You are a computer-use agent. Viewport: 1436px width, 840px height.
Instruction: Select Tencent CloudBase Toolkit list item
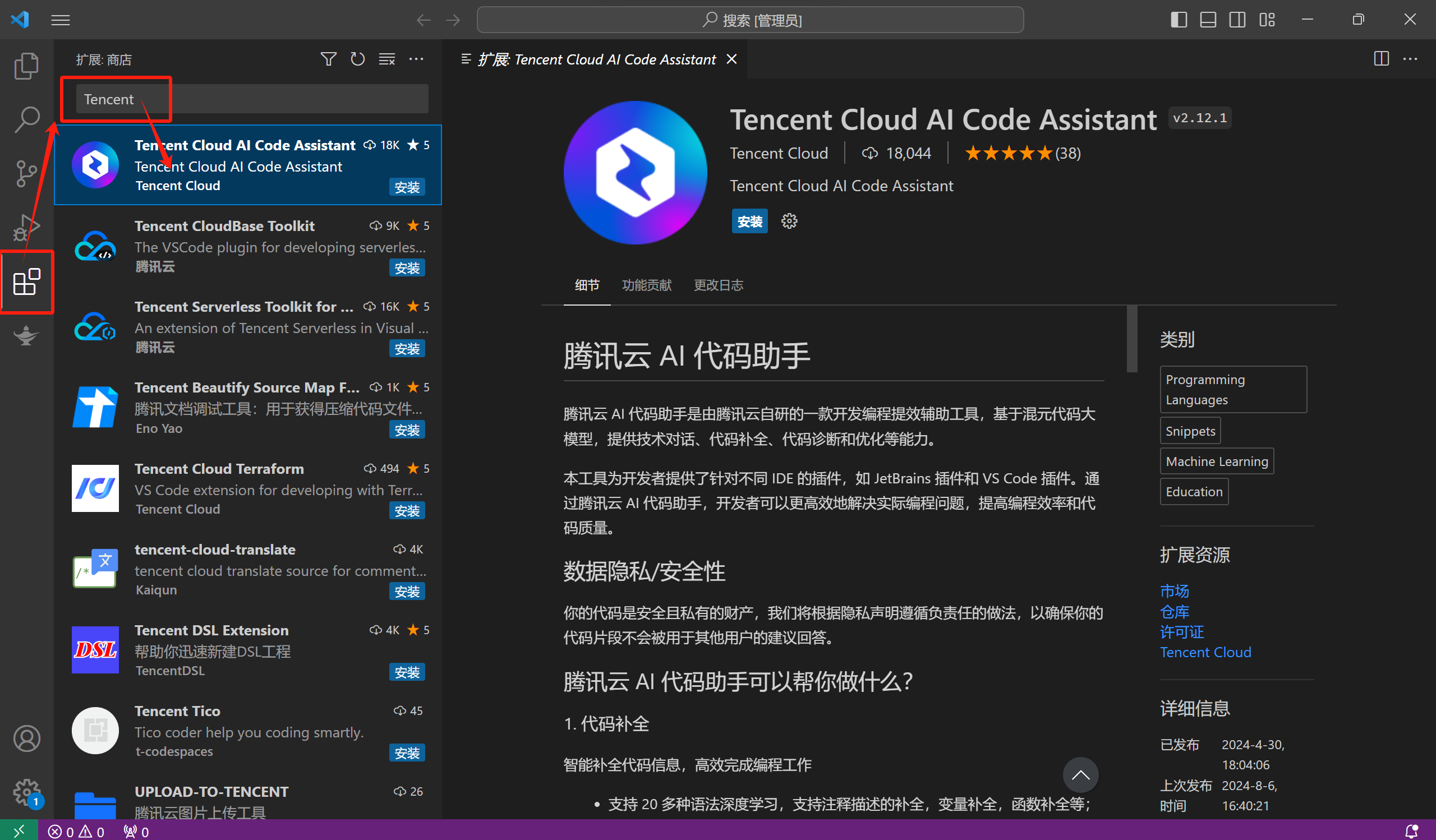(248, 246)
